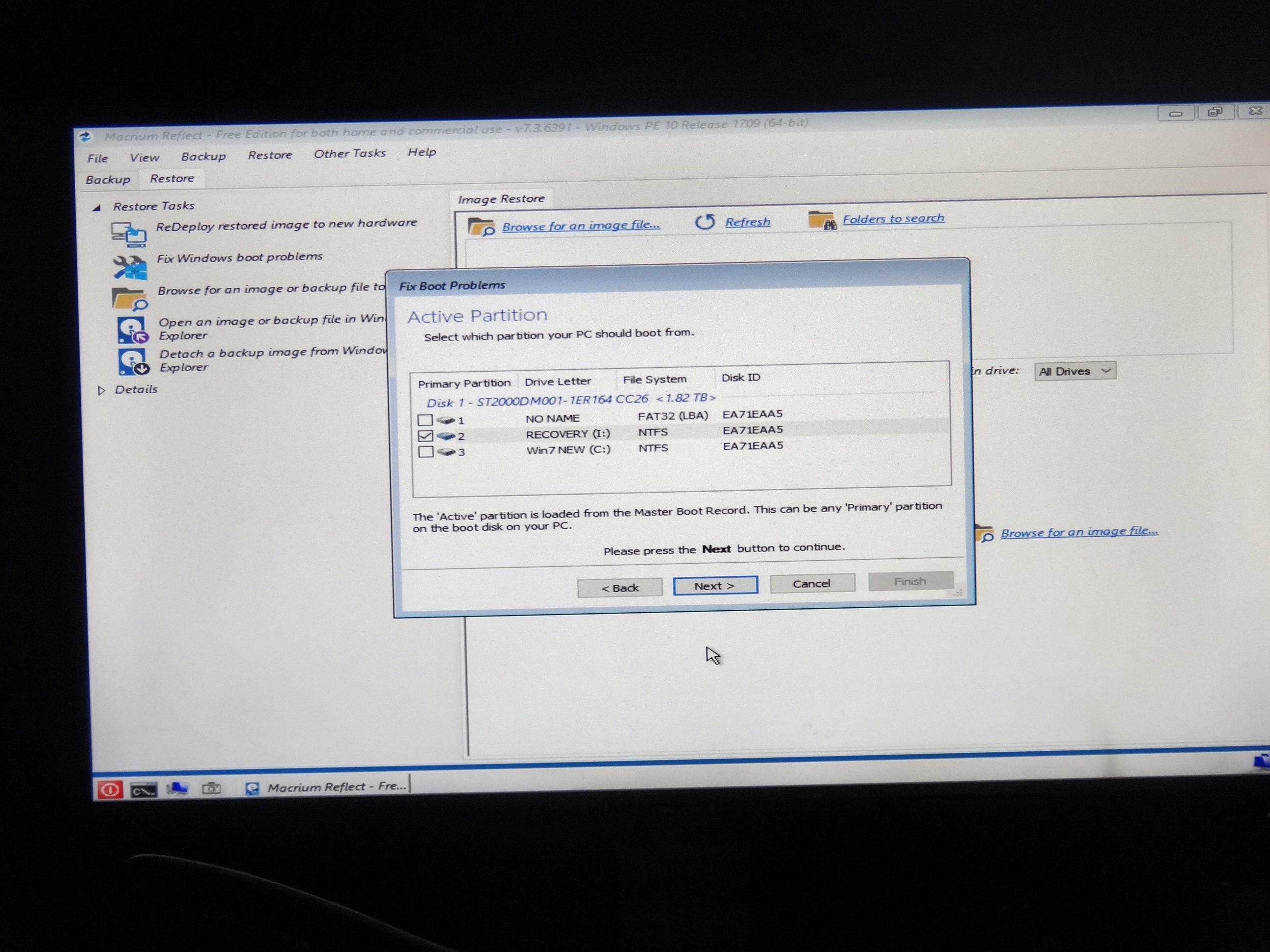Click the FAT32 (LBA) file system cell
The width and height of the screenshot is (1270, 952).
coord(673,415)
